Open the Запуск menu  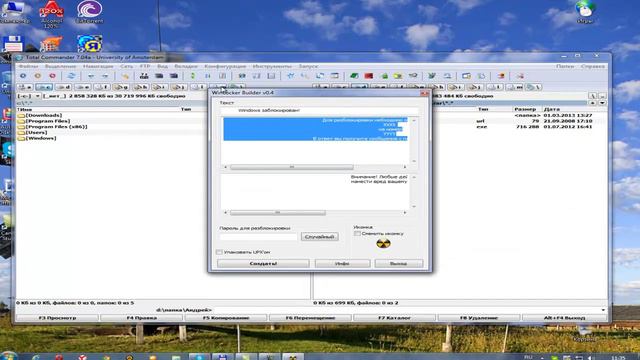(308, 66)
